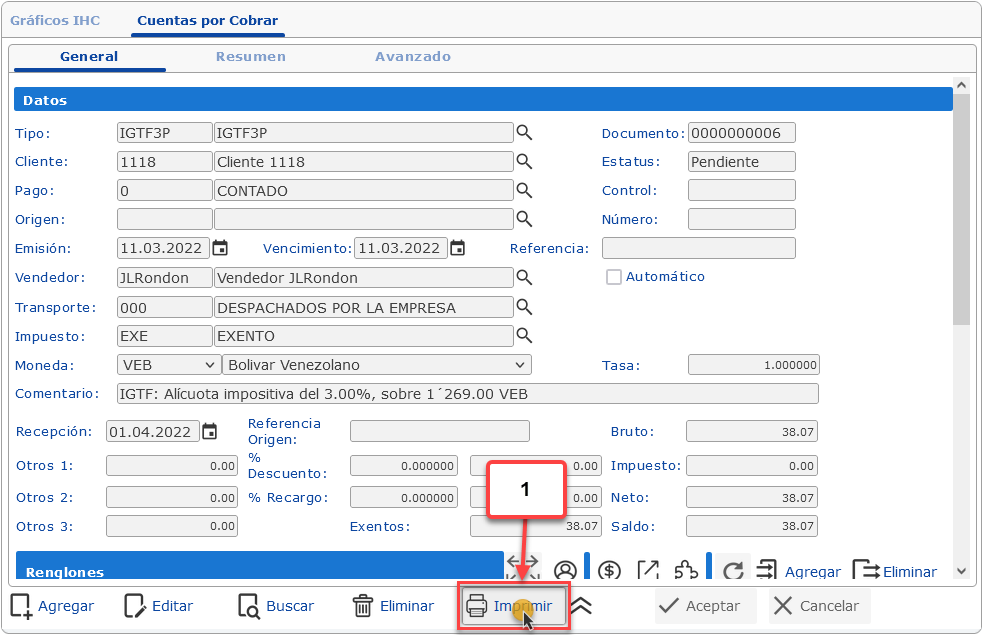Click the refresh icon in Renglones toolbar

[733, 571]
